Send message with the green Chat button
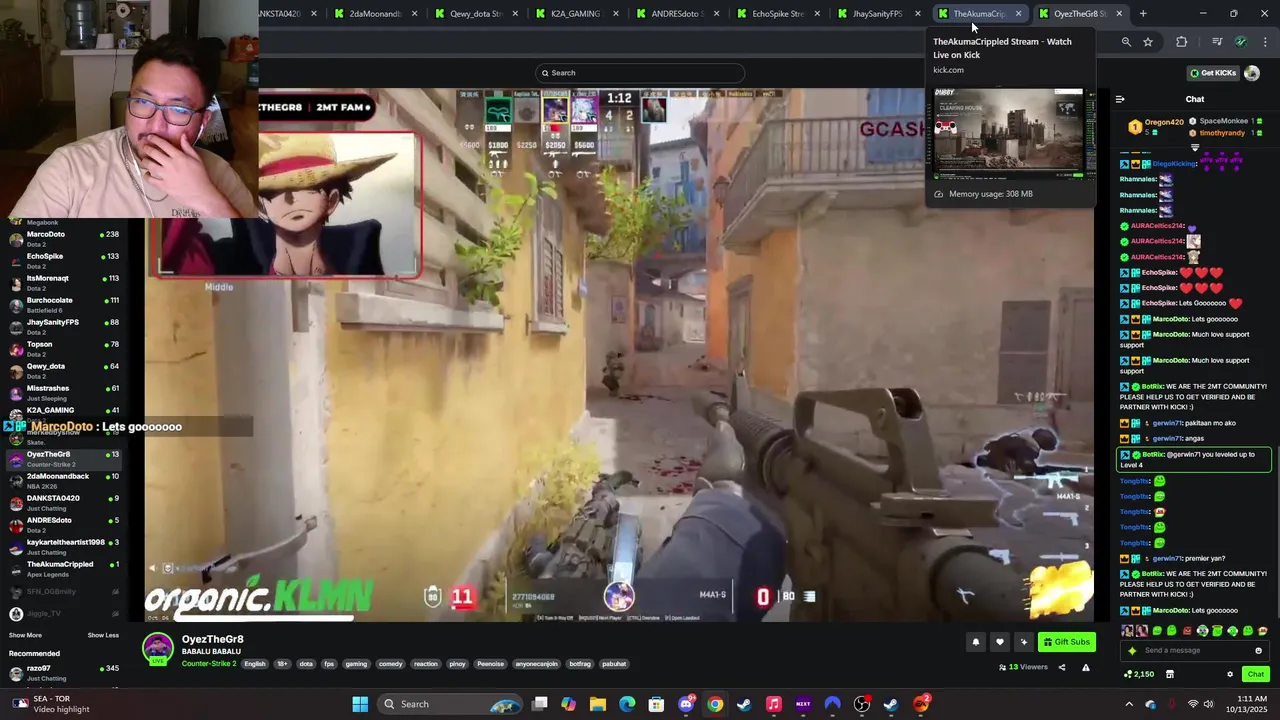Screen dimensions: 1280x720 [x=1255, y=674]
